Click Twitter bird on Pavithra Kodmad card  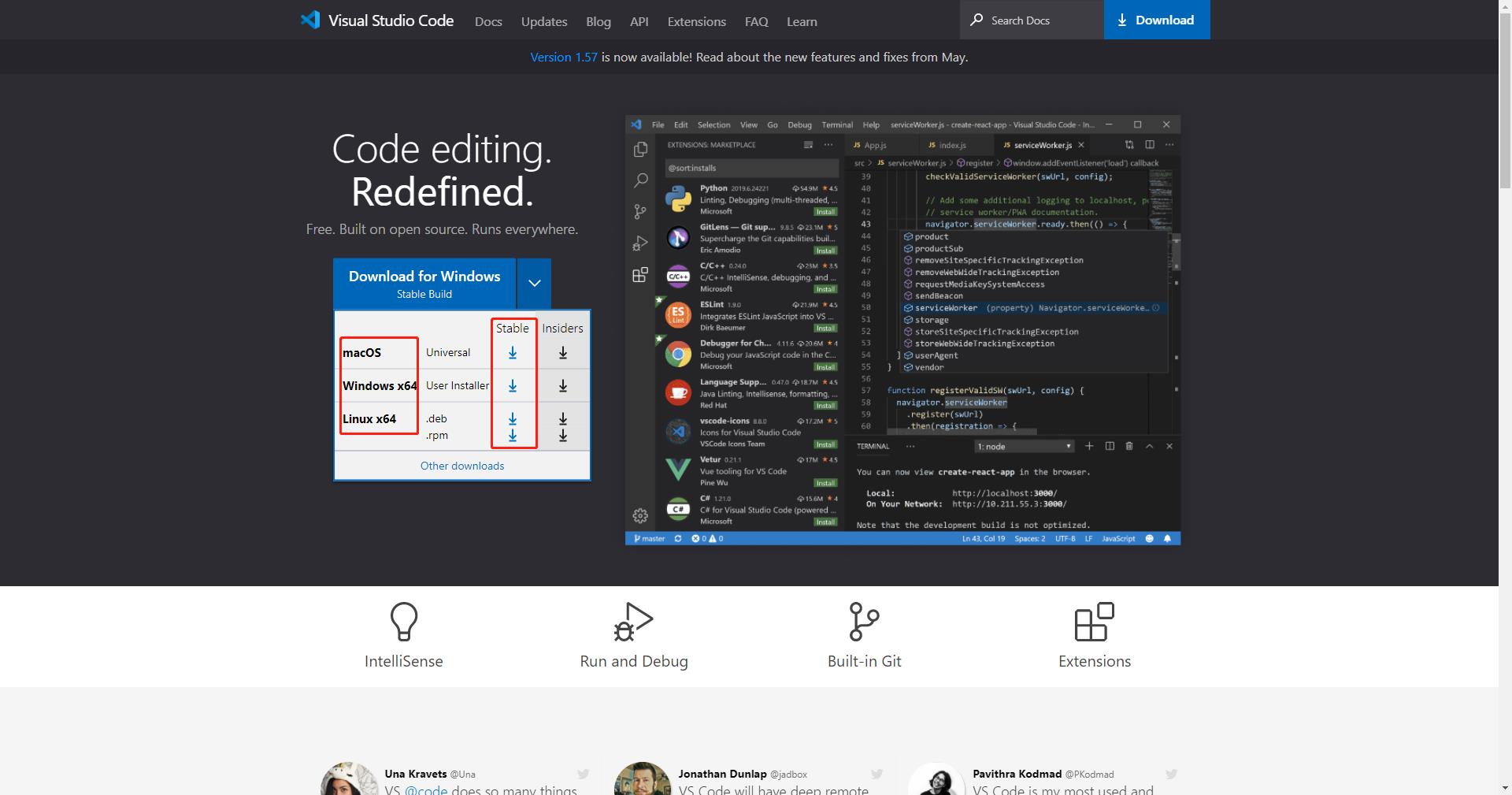pyautogui.click(x=1172, y=774)
